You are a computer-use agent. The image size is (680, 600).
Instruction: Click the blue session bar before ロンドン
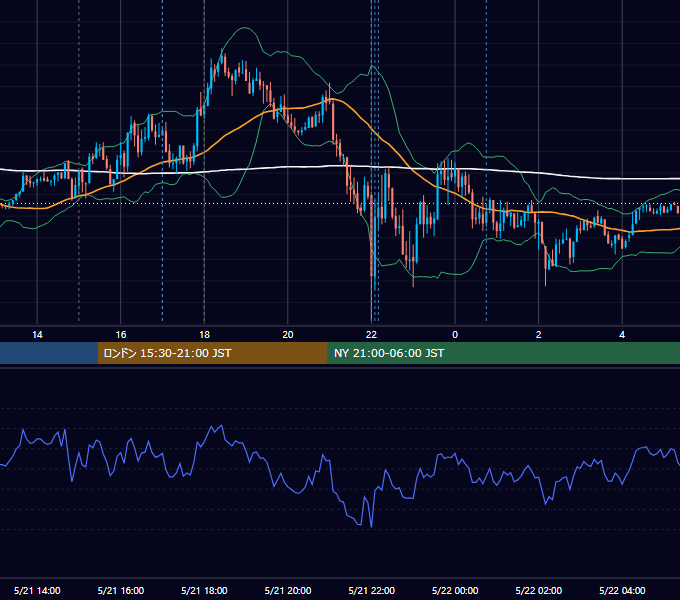pyautogui.click(x=49, y=353)
